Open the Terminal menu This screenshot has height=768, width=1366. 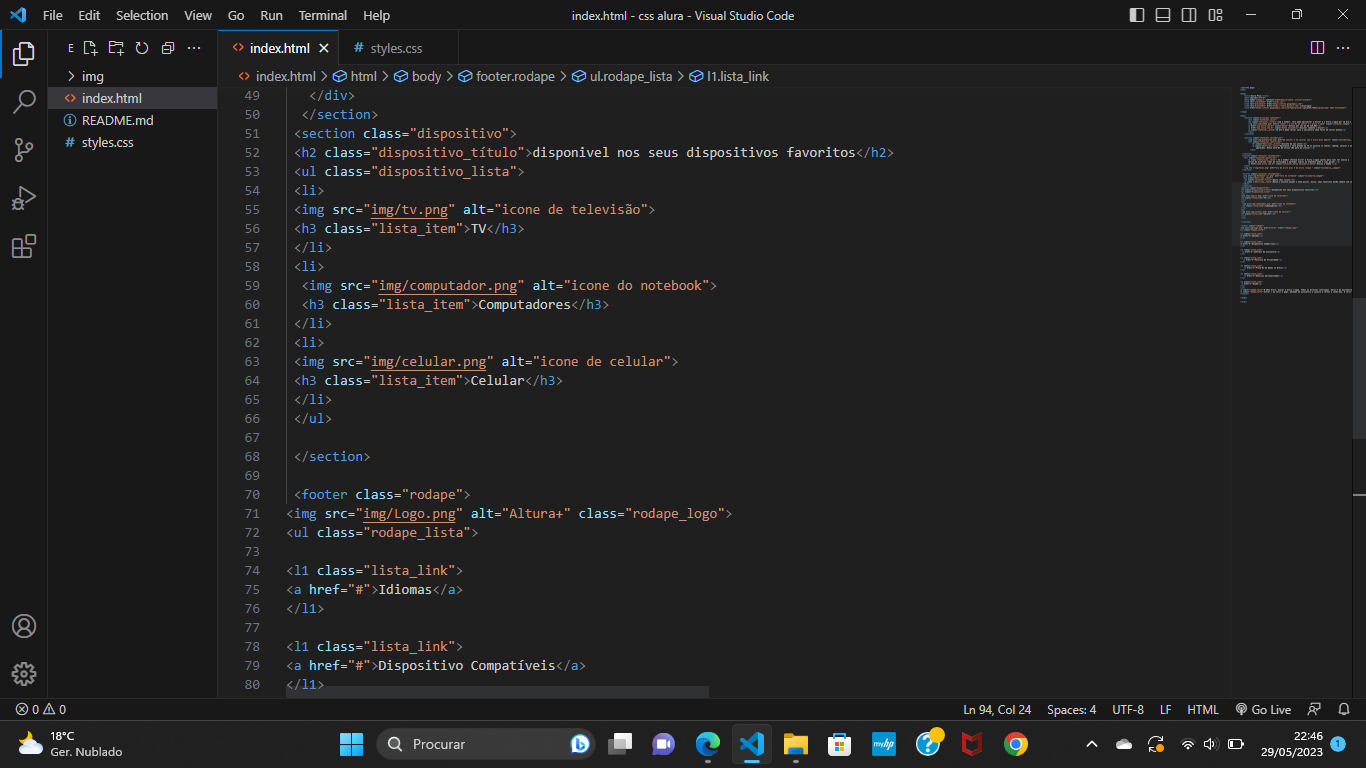click(323, 15)
